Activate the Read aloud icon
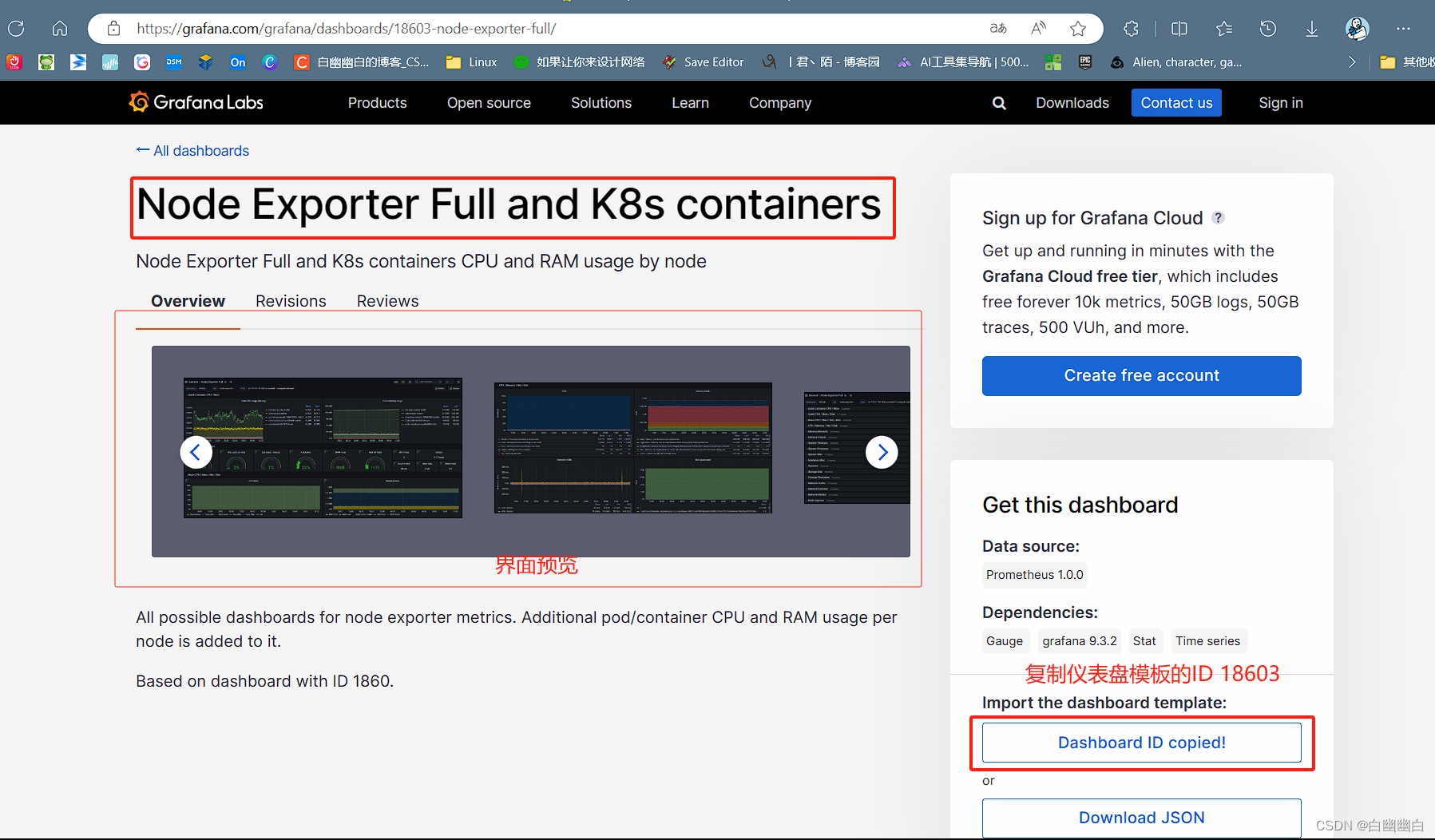Screen dimensions: 1435x840 [x=1038, y=29]
